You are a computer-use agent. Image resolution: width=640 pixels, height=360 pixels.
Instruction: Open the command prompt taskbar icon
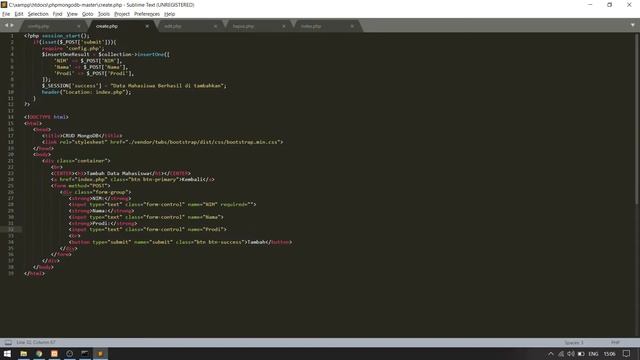coord(85,354)
